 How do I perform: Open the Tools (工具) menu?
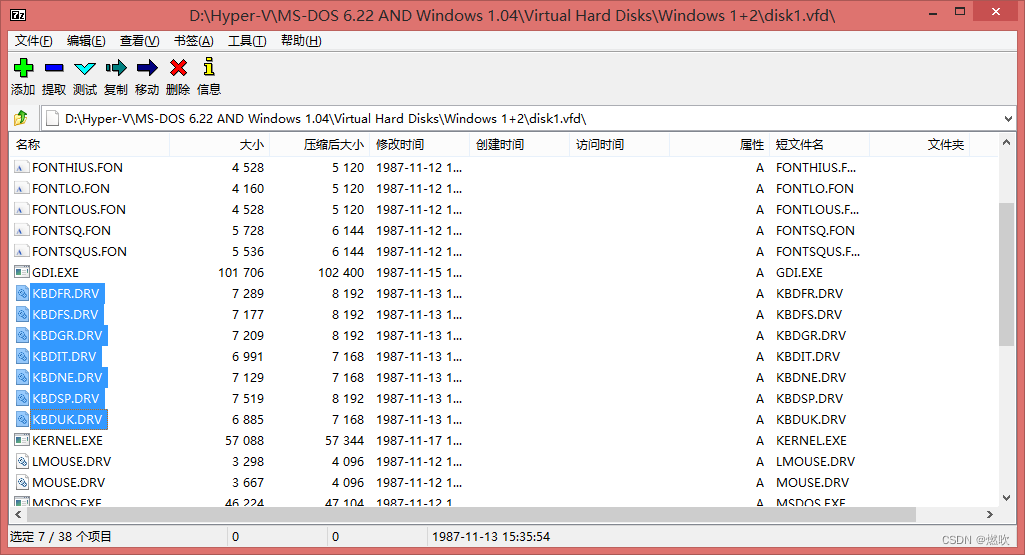tap(247, 41)
